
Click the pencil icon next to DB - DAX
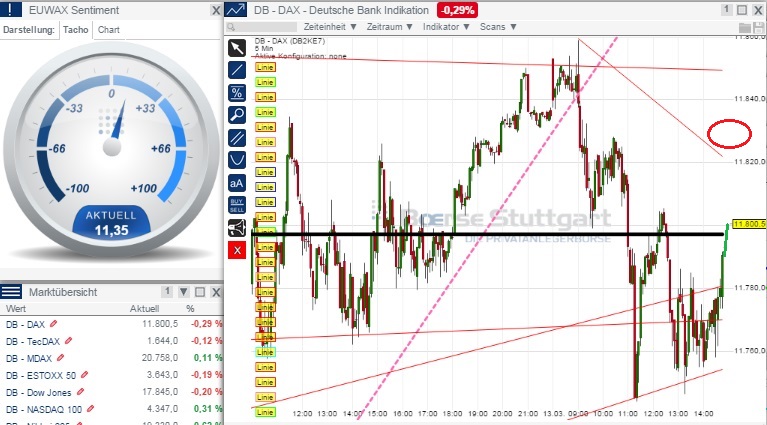point(53,324)
